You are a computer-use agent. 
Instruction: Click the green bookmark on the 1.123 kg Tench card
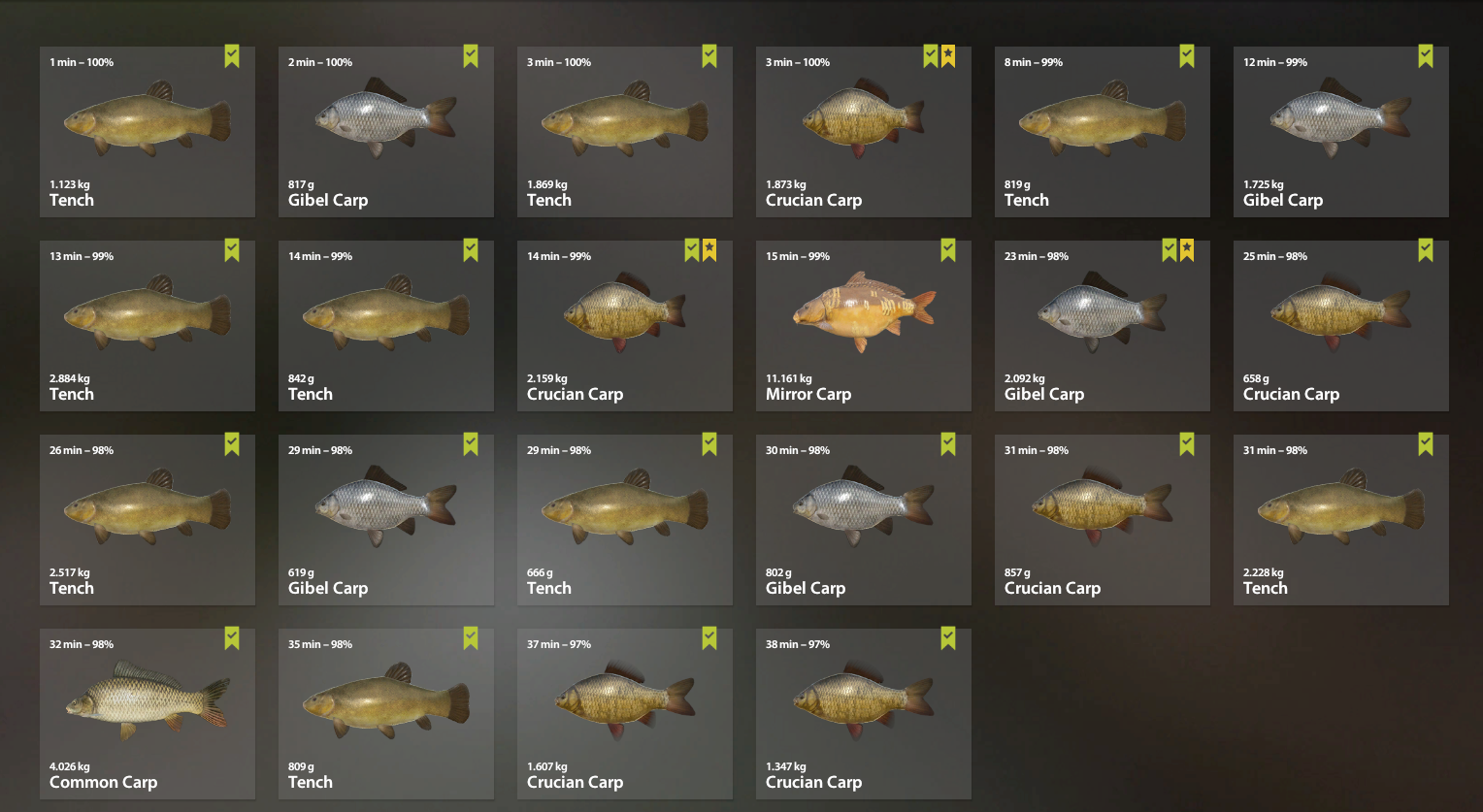(232, 56)
